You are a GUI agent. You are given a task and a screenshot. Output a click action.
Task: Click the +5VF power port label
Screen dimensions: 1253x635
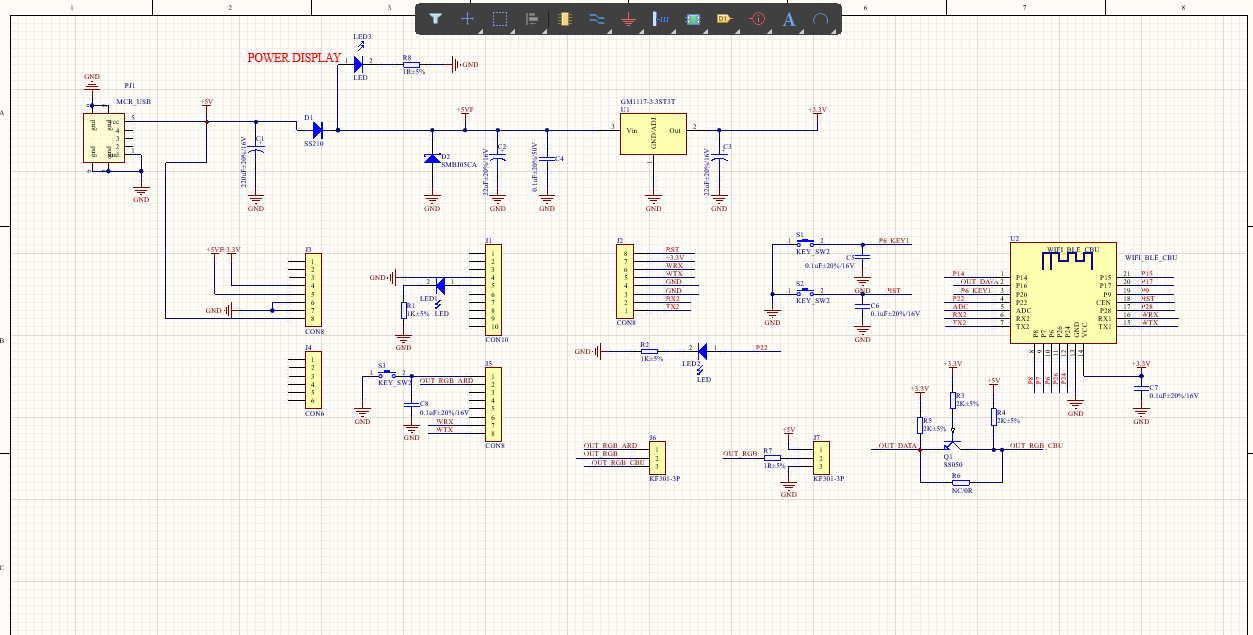click(x=464, y=110)
